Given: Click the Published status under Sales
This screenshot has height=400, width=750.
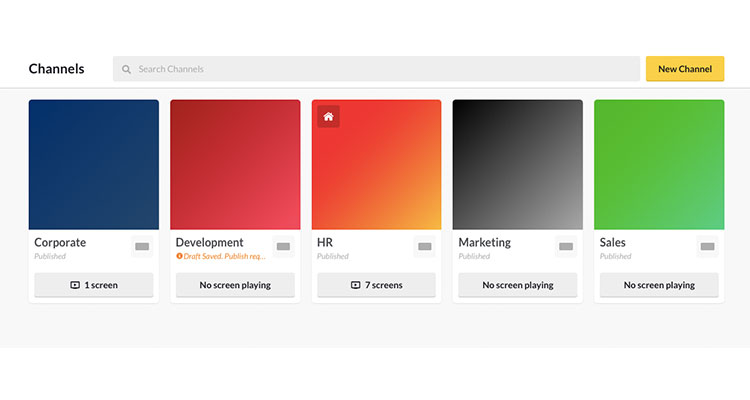Looking at the screenshot, I should [616, 256].
